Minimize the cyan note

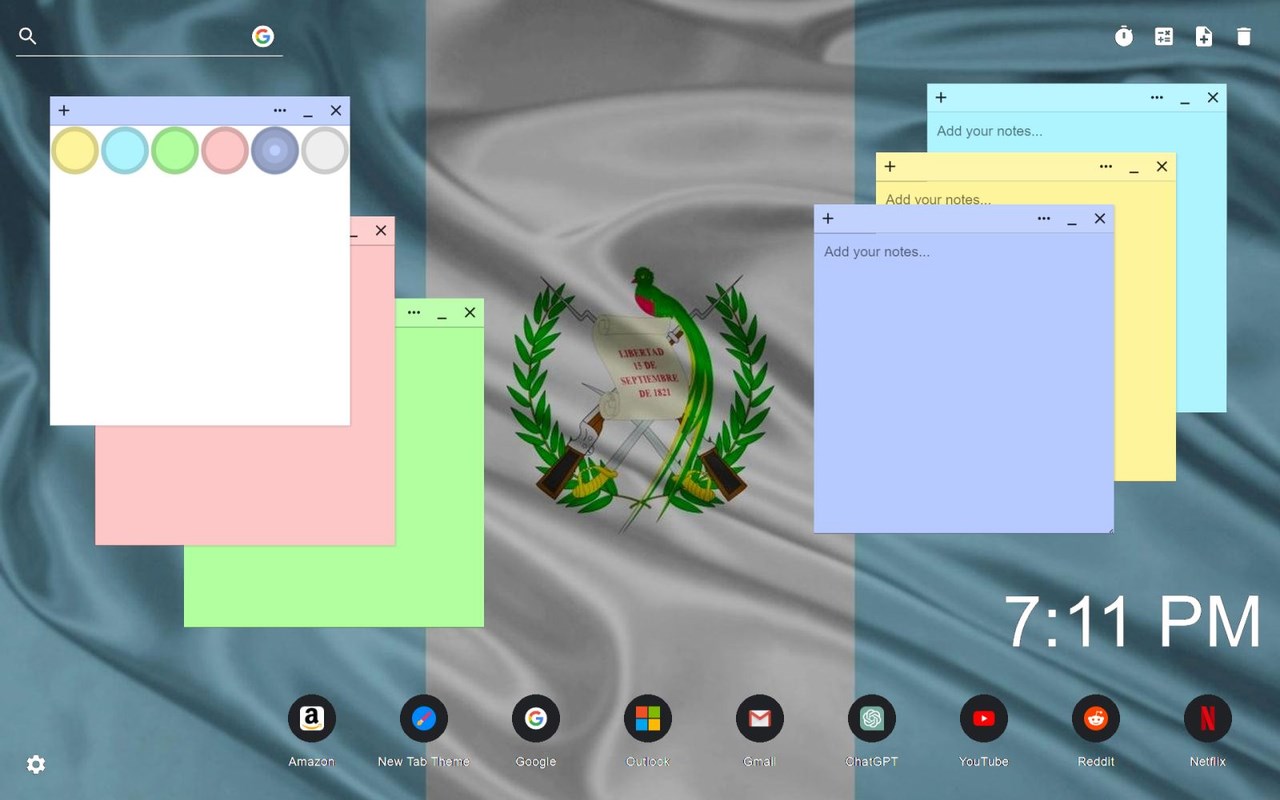[x=1185, y=99]
